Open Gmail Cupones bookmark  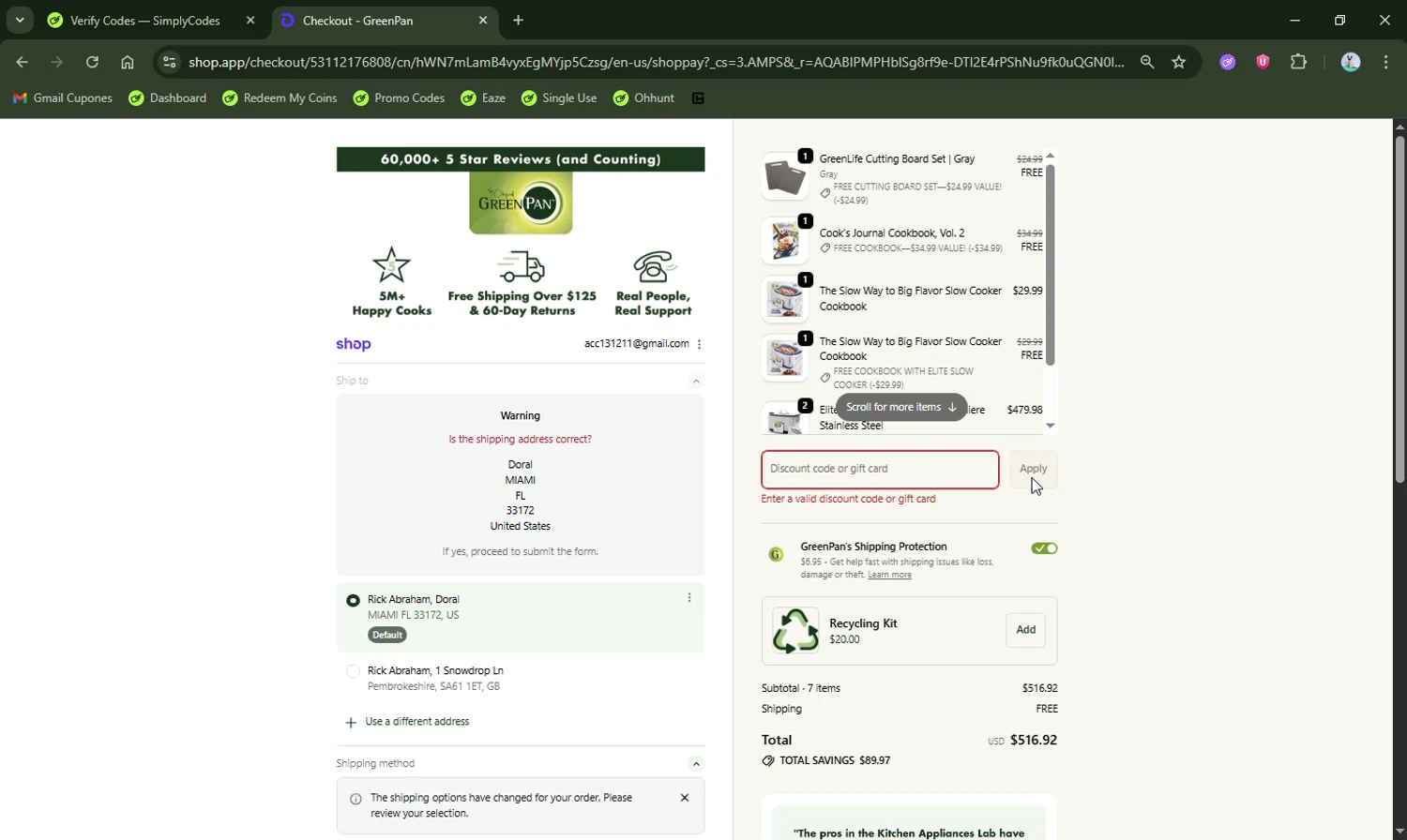coord(63,97)
